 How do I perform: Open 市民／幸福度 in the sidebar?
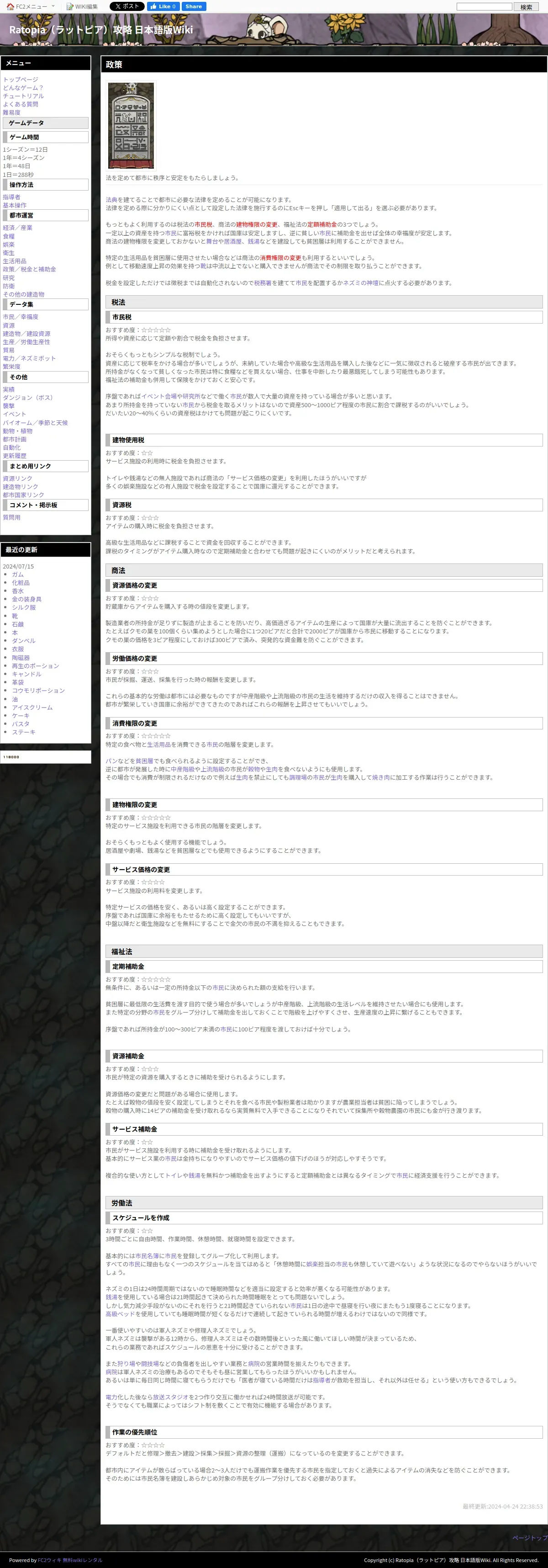pyautogui.click(x=20, y=317)
